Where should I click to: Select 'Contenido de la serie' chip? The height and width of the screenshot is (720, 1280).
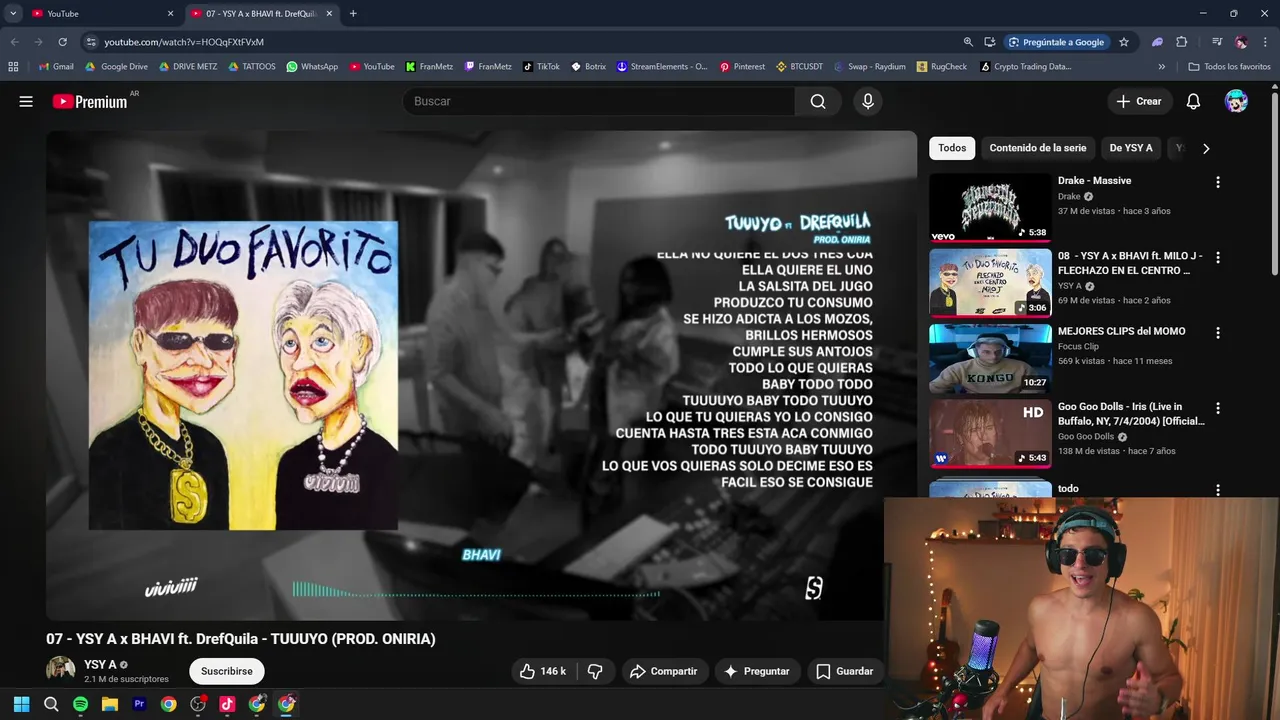point(1037,148)
